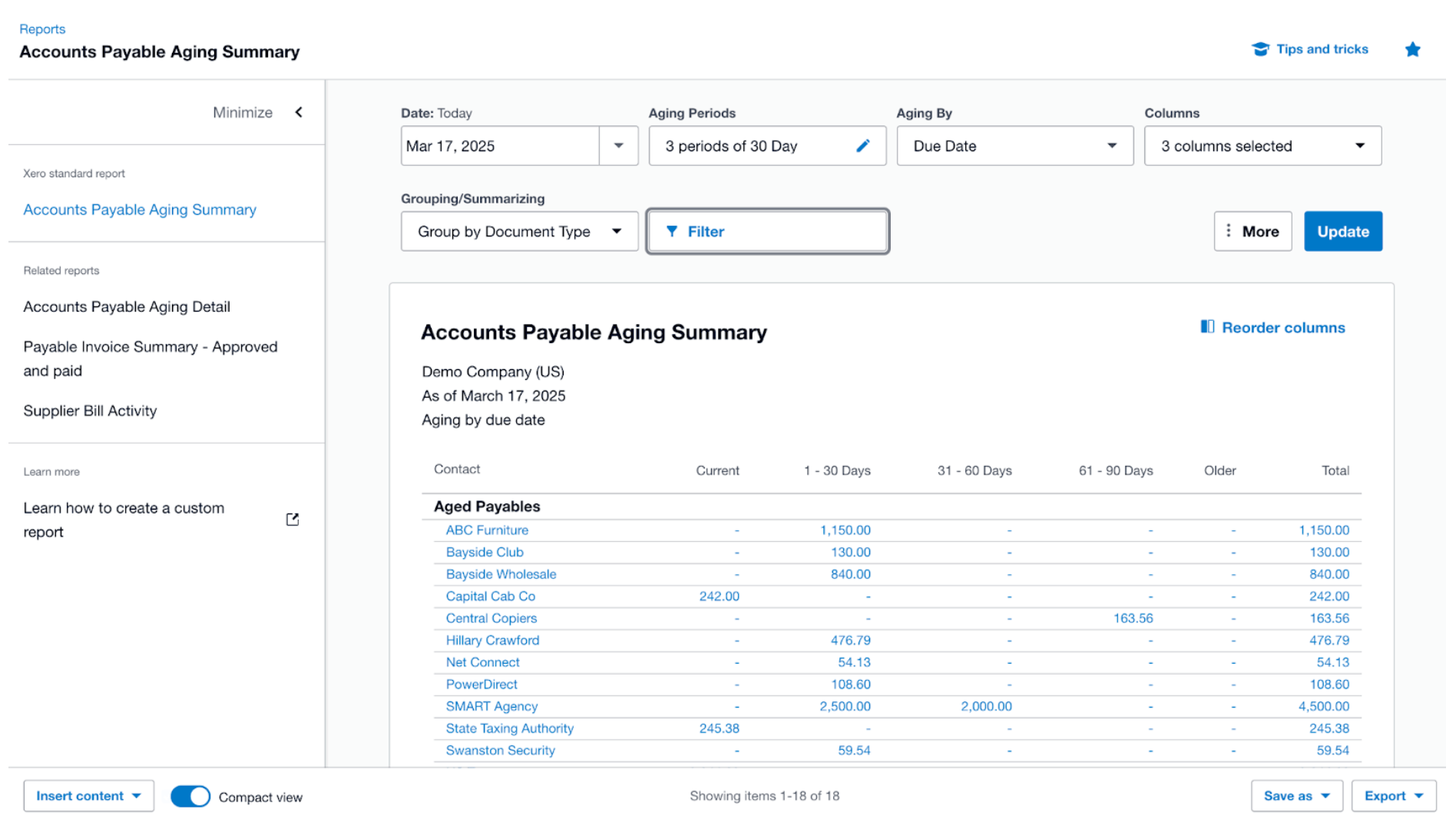Open custom report guide via external link icon
The image size is (1456, 832).
(x=292, y=519)
